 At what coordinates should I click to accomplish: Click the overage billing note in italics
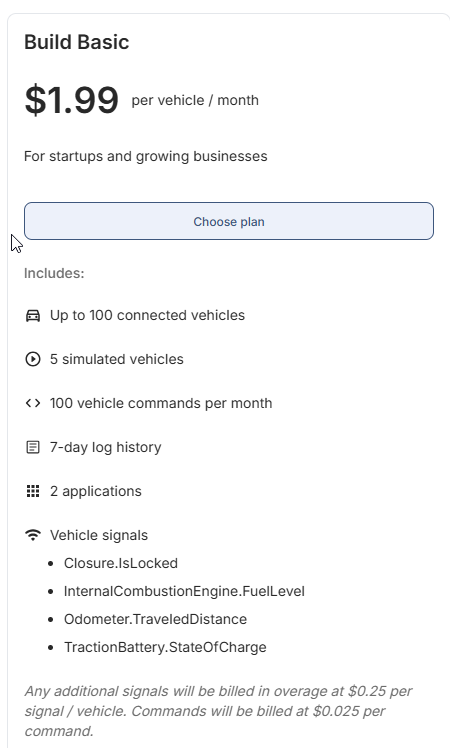coord(219,711)
